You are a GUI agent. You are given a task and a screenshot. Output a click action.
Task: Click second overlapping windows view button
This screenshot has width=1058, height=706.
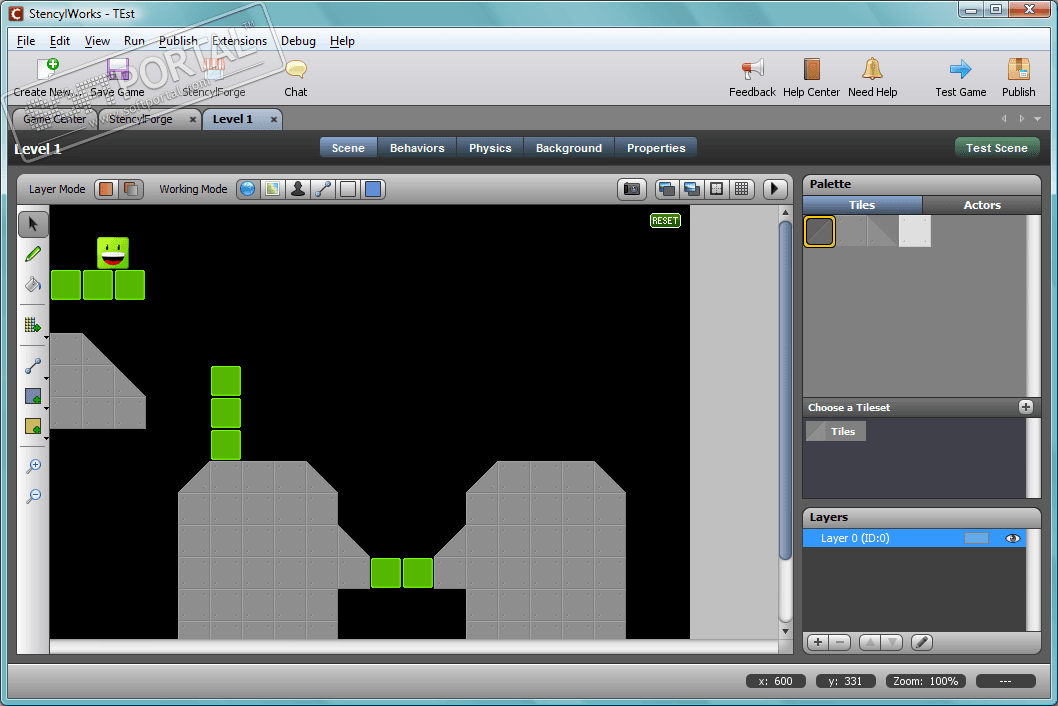692,189
